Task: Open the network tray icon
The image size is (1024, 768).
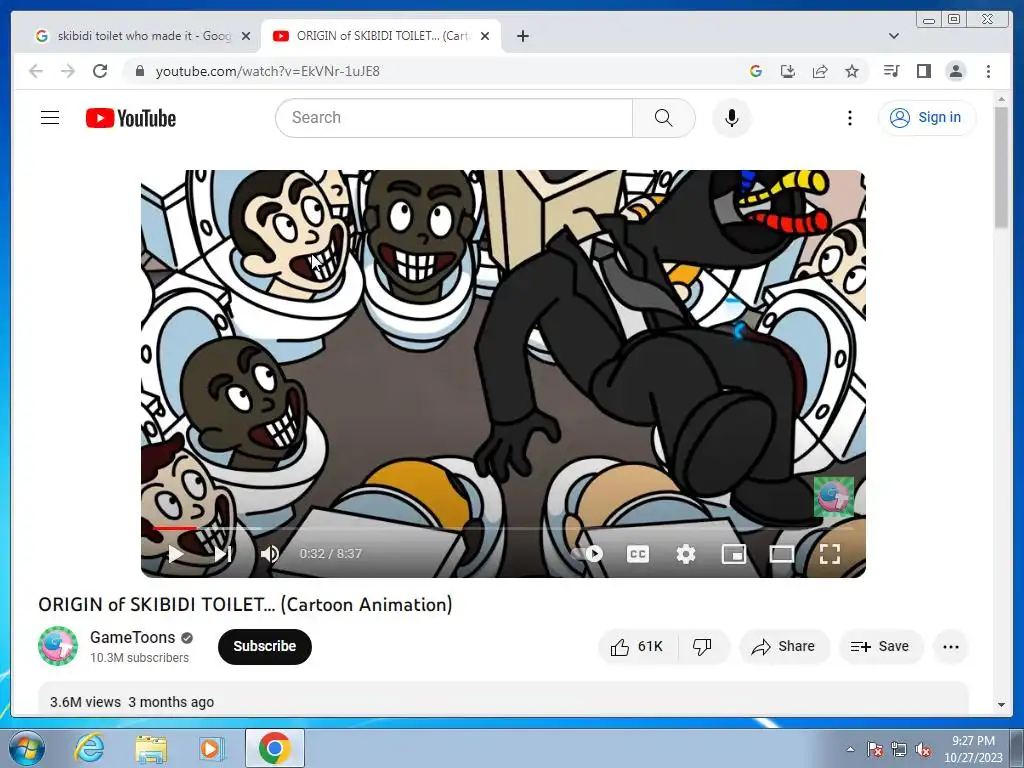Action: click(x=899, y=750)
